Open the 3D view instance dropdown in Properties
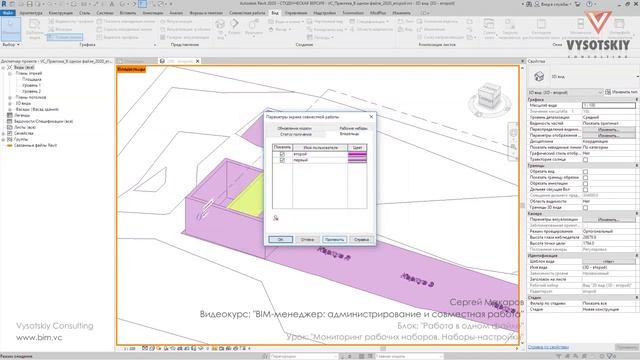Image resolution: width=640 pixels, height=360 pixels. click(x=565, y=92)
